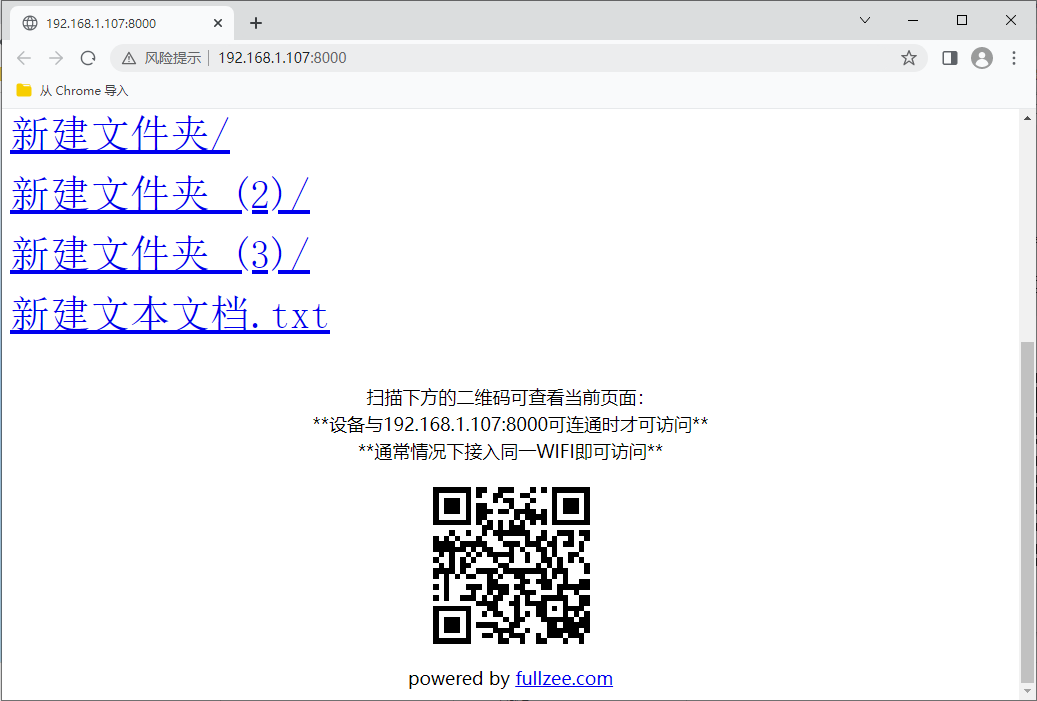
Task: Click the 风险提示 security label
Action: [173, 58]
